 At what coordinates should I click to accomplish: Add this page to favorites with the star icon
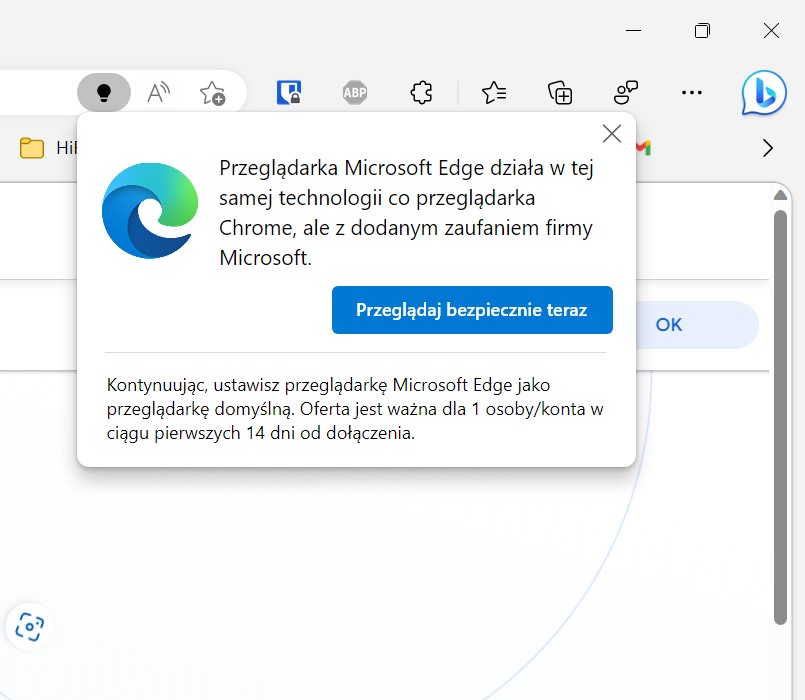click(212, 93)
